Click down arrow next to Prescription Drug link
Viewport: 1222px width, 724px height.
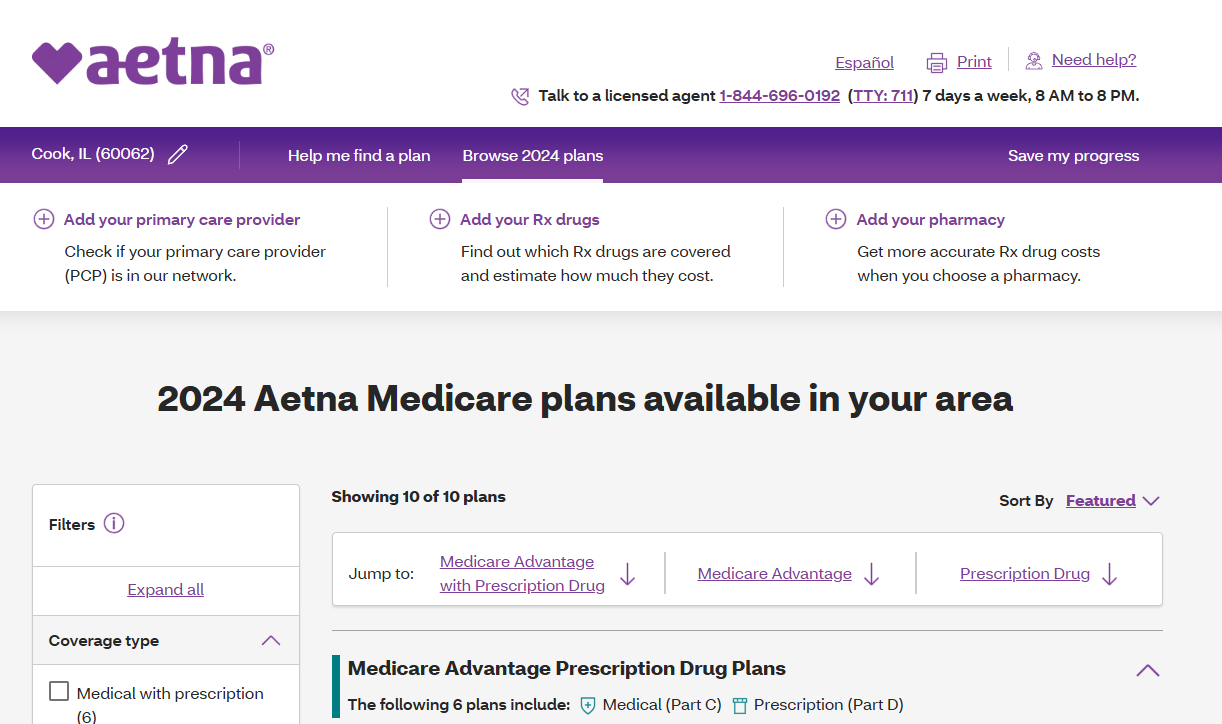1109,574
